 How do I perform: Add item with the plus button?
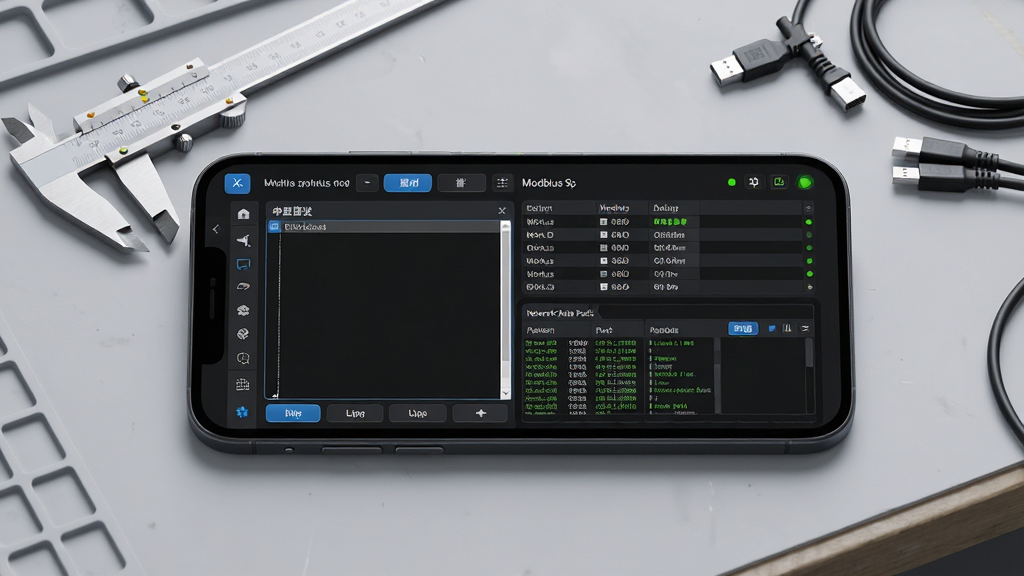(481, 413)
